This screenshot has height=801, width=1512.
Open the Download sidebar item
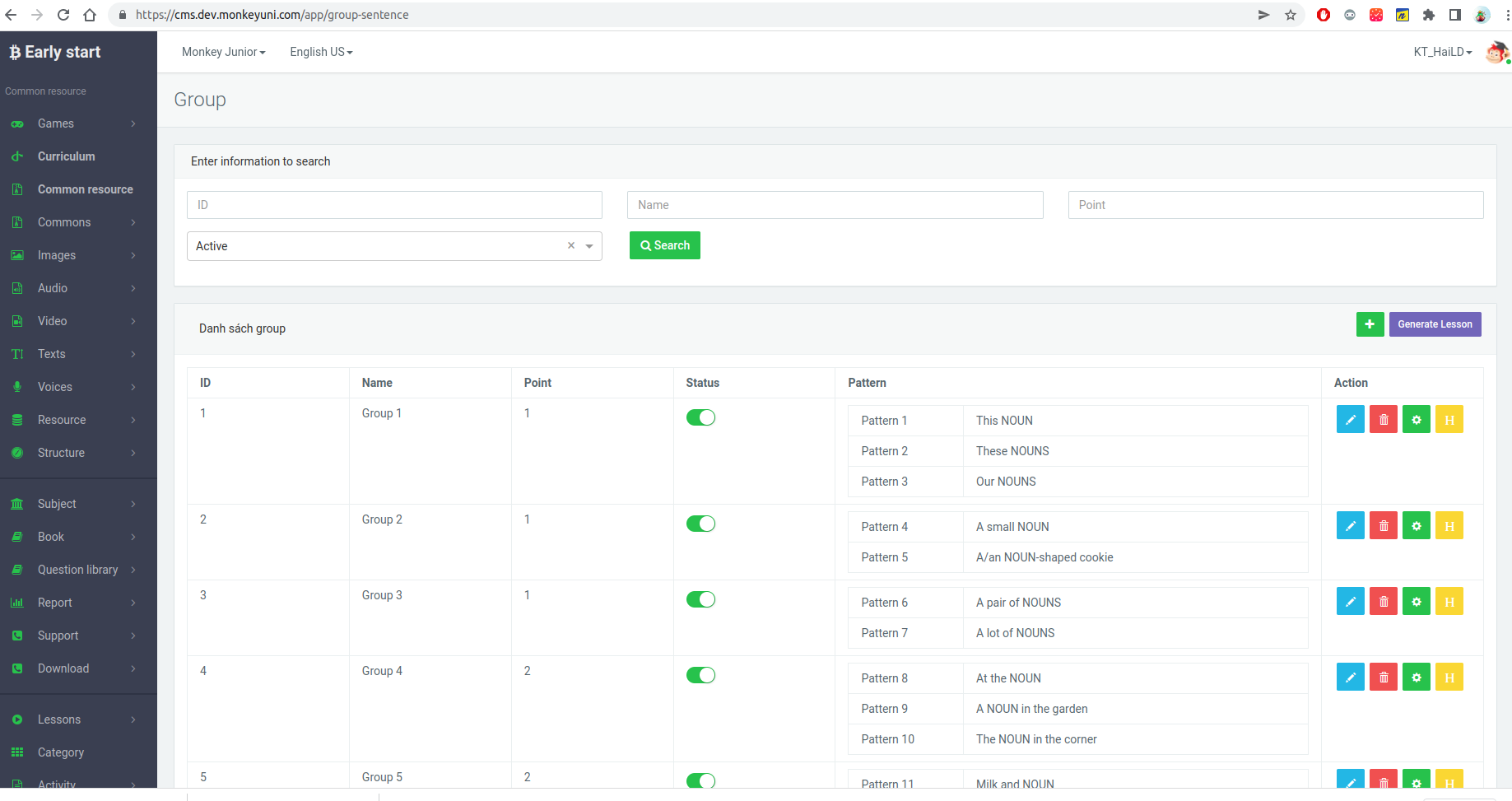[x=78, y=668]
